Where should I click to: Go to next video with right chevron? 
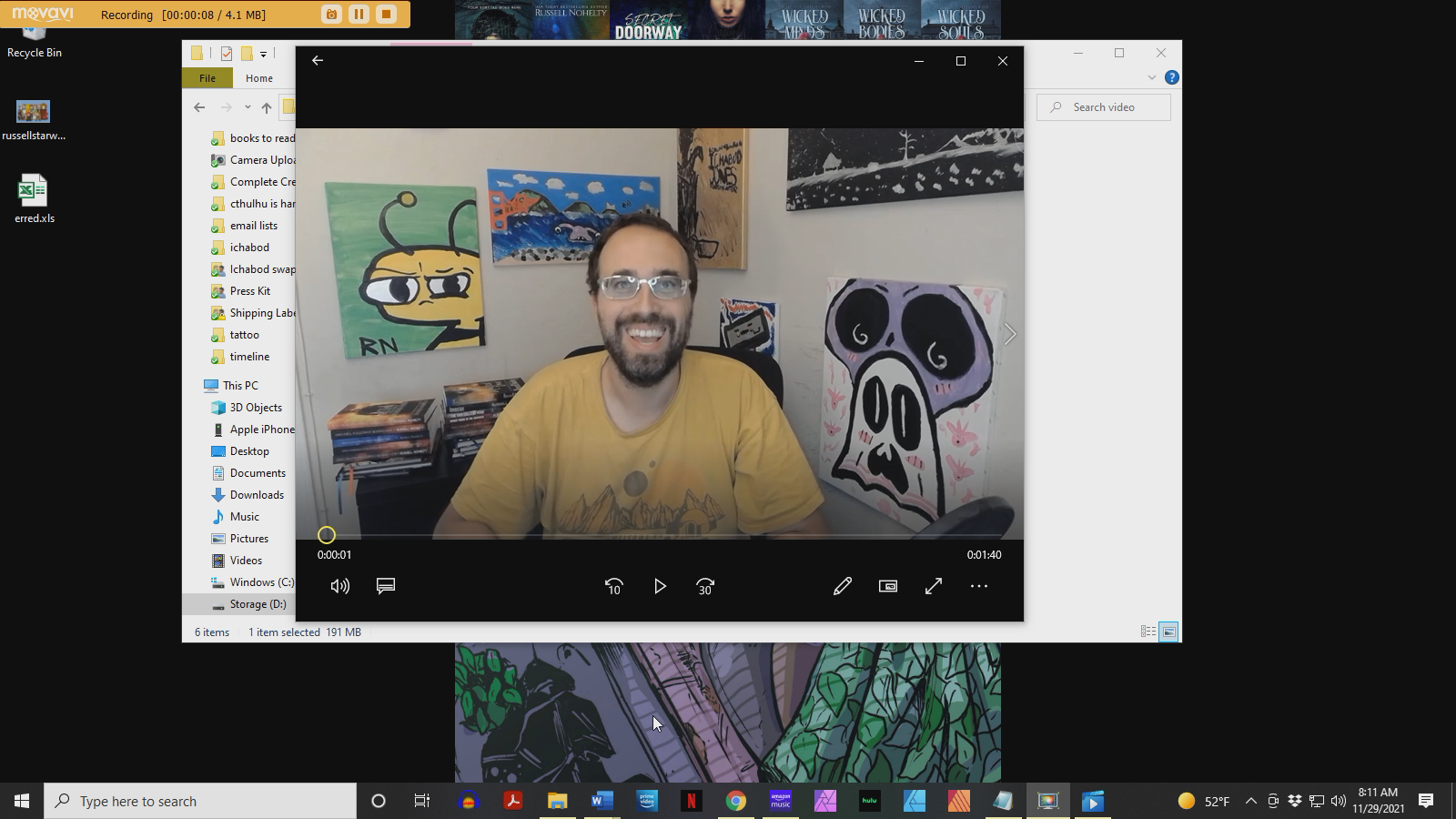tap(1009, 334)
